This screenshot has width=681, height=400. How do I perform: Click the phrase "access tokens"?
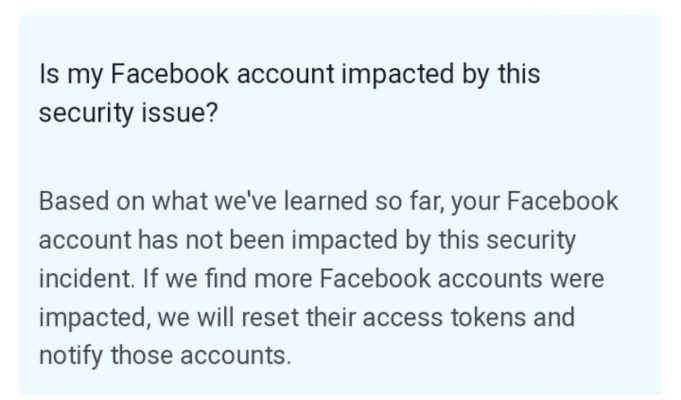coord(444,317)
